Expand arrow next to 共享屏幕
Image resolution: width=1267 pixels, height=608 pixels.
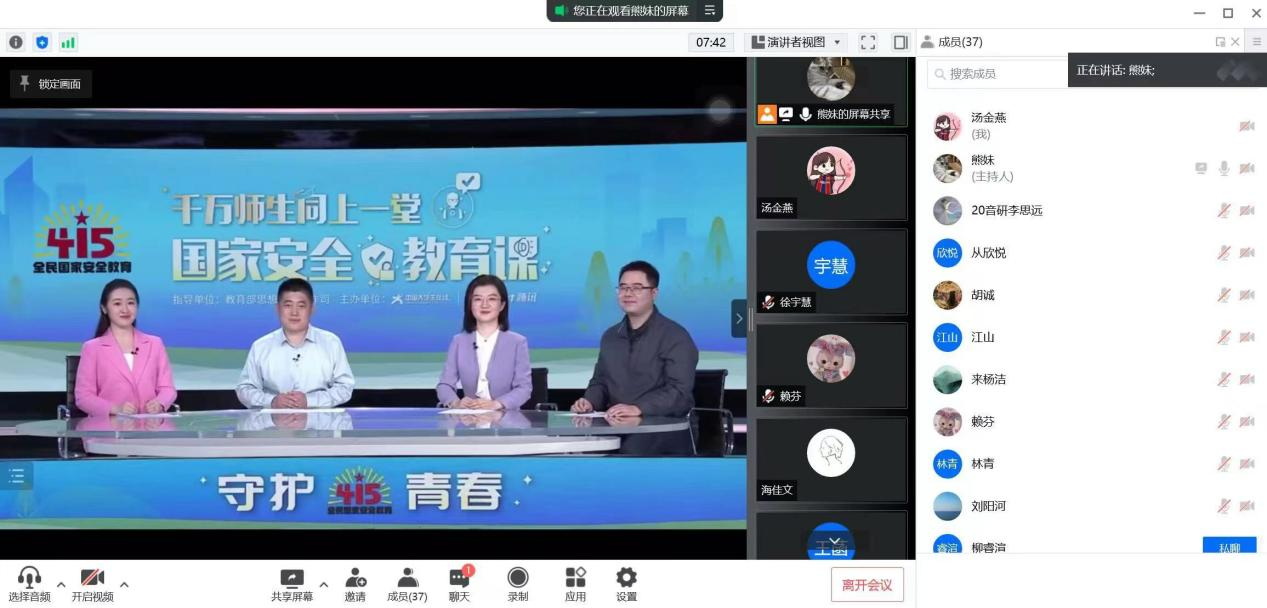click(323, 584)
